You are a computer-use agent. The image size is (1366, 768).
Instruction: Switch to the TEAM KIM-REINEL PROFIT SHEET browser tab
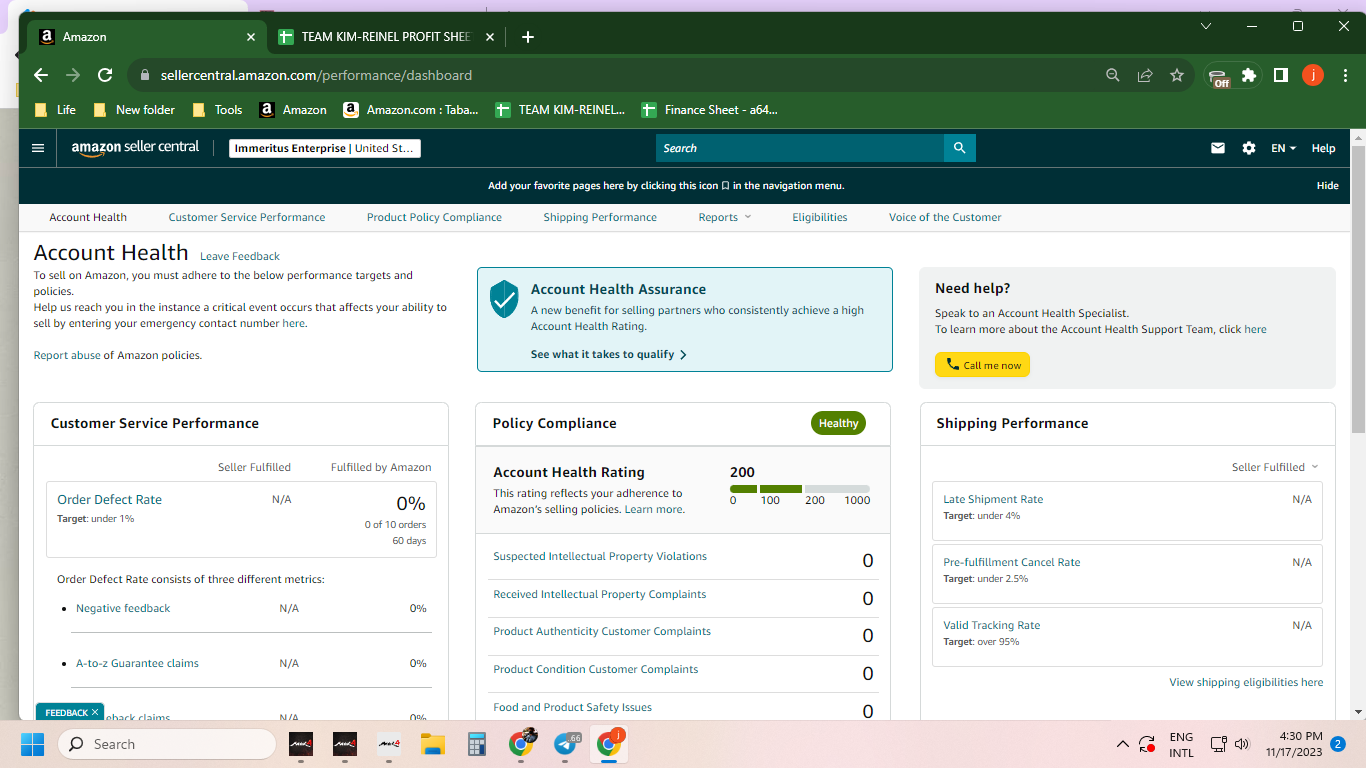(x=386, y=37)
